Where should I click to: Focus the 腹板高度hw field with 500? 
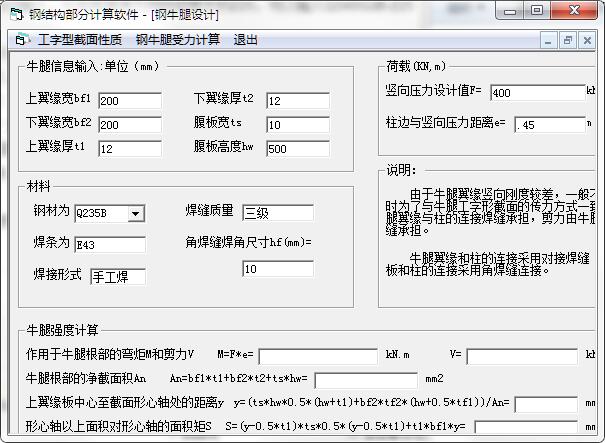point(298,149)
